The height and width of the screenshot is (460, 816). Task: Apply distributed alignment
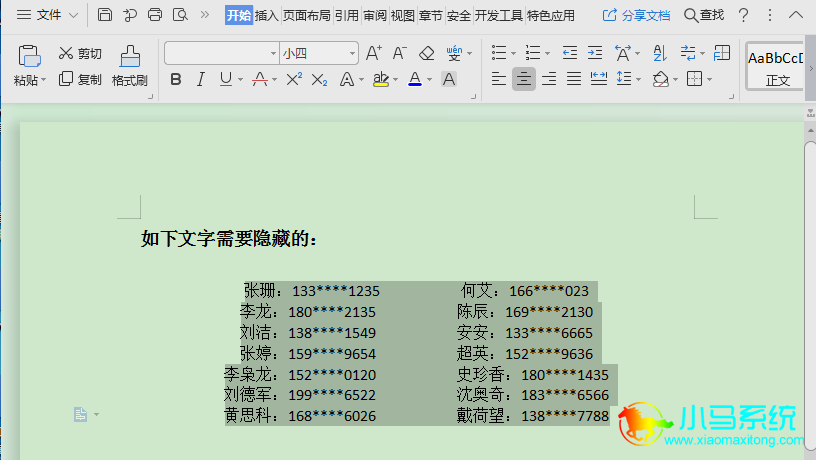click(x=599, y=79)
